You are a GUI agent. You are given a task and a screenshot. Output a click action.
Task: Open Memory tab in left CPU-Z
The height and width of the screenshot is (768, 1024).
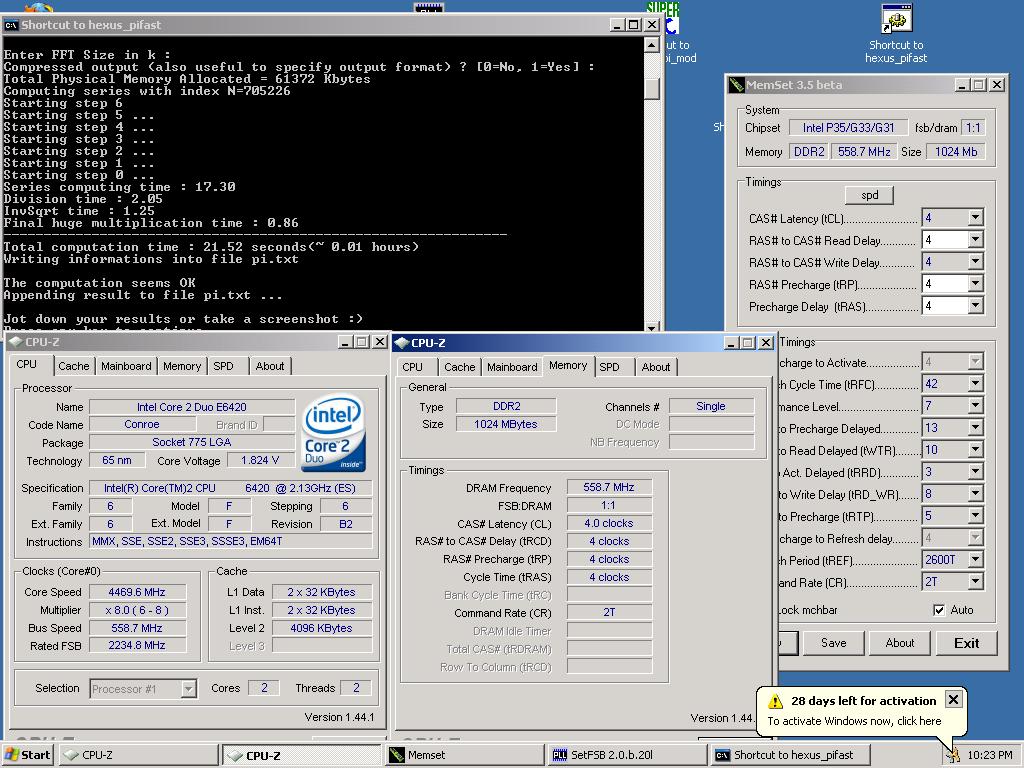[182, 366]
